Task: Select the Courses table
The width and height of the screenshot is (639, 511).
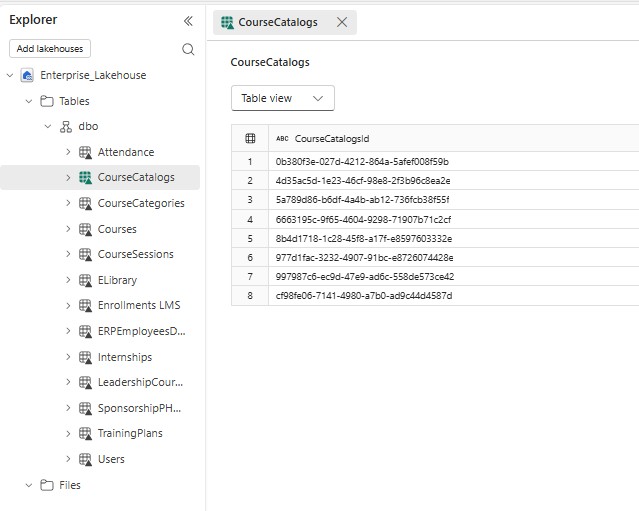Action: pyautogui.click(x=117, y=229)
